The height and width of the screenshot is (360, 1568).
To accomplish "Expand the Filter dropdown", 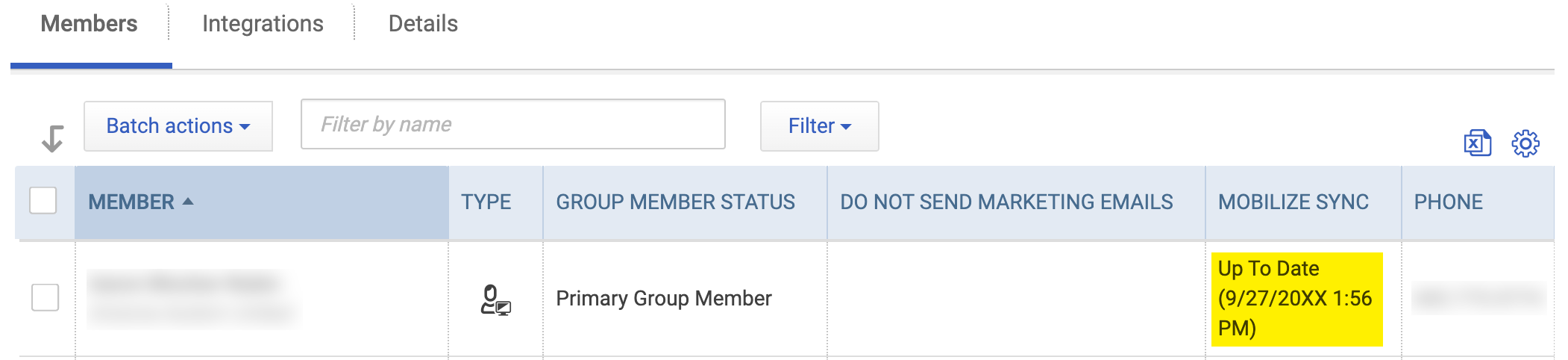I will [819, 126].
